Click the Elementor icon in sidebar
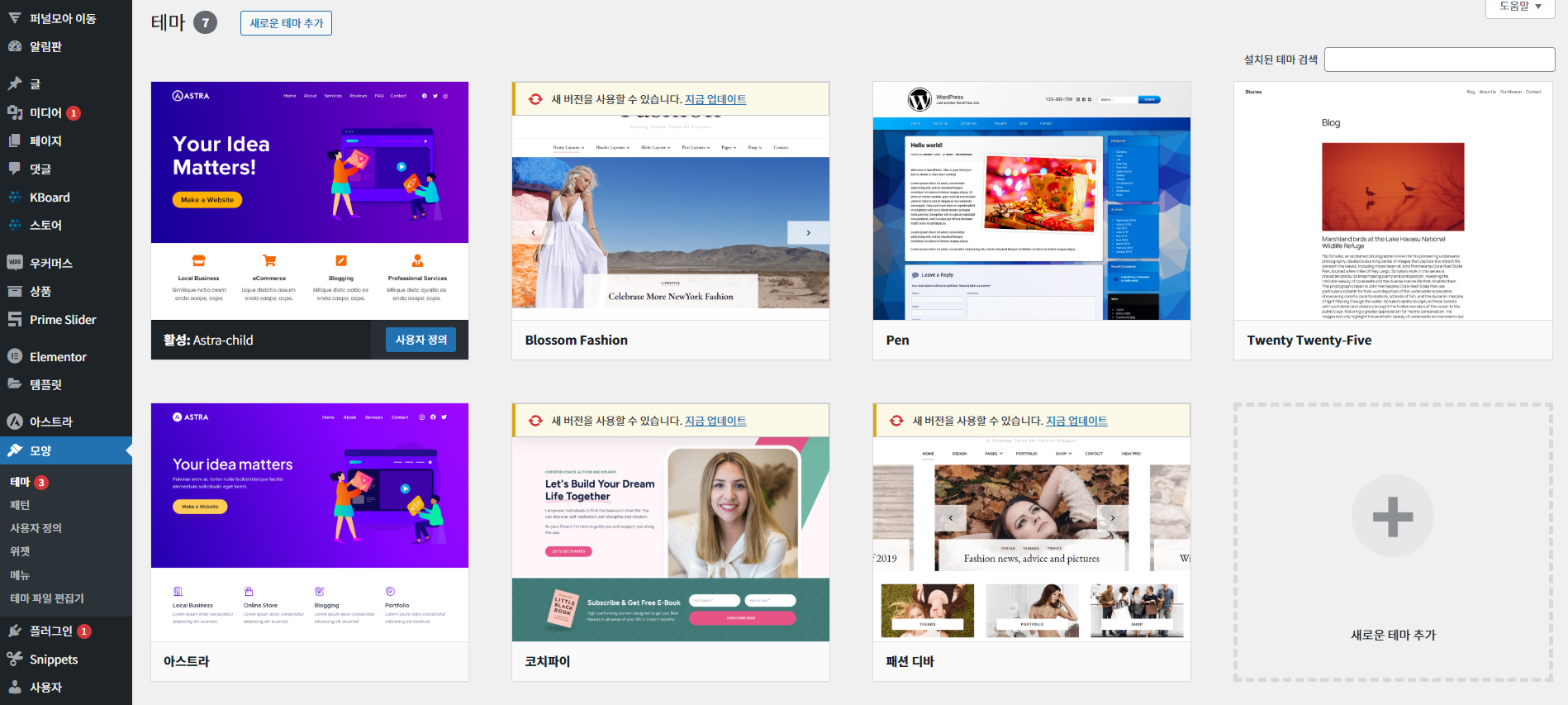This screenshot has width=1568, height=705. 15,356
